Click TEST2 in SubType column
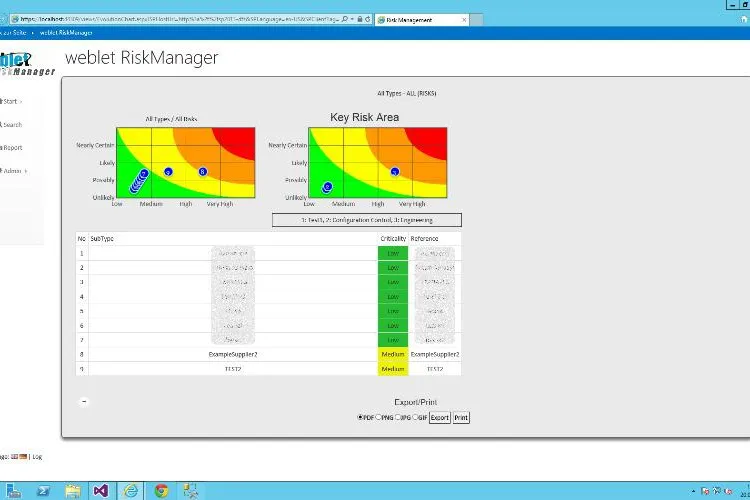 point(233,369)
